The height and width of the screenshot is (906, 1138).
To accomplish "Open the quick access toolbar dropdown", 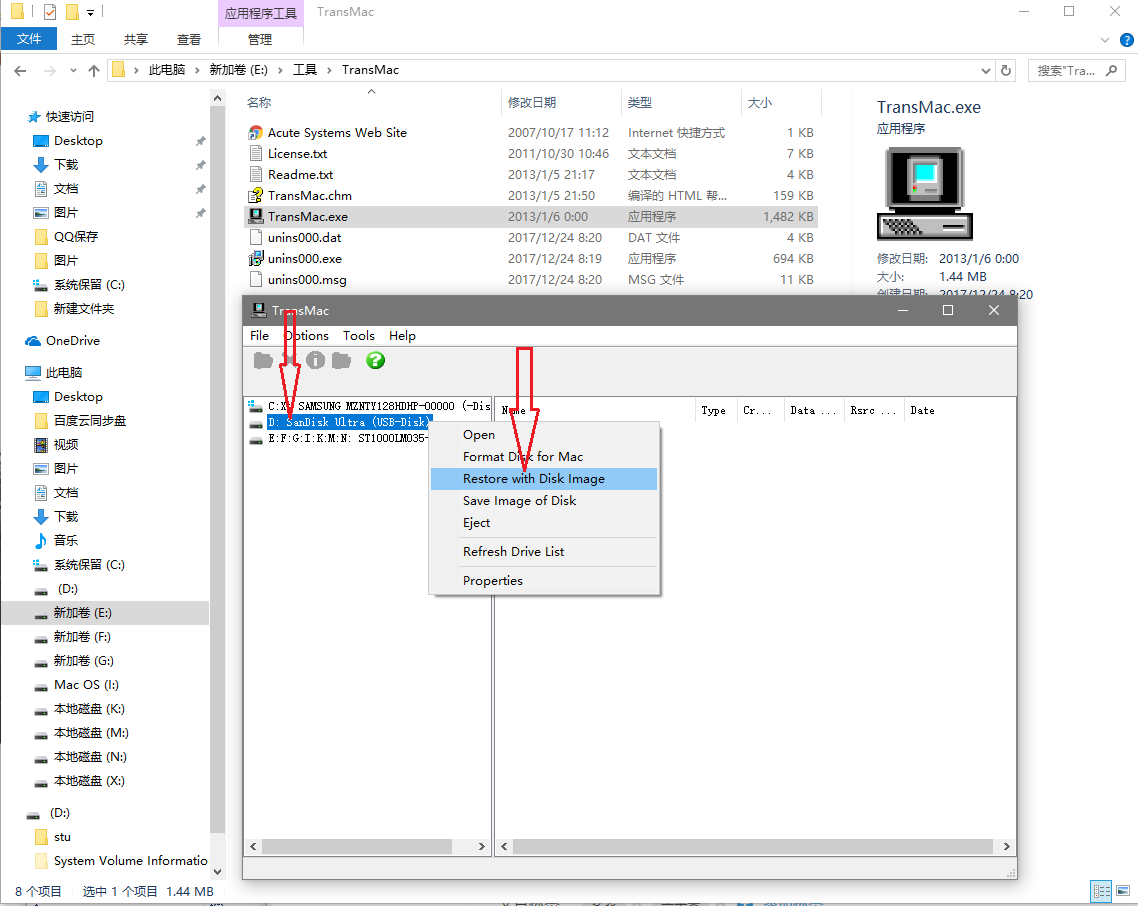I will (91, 12).
